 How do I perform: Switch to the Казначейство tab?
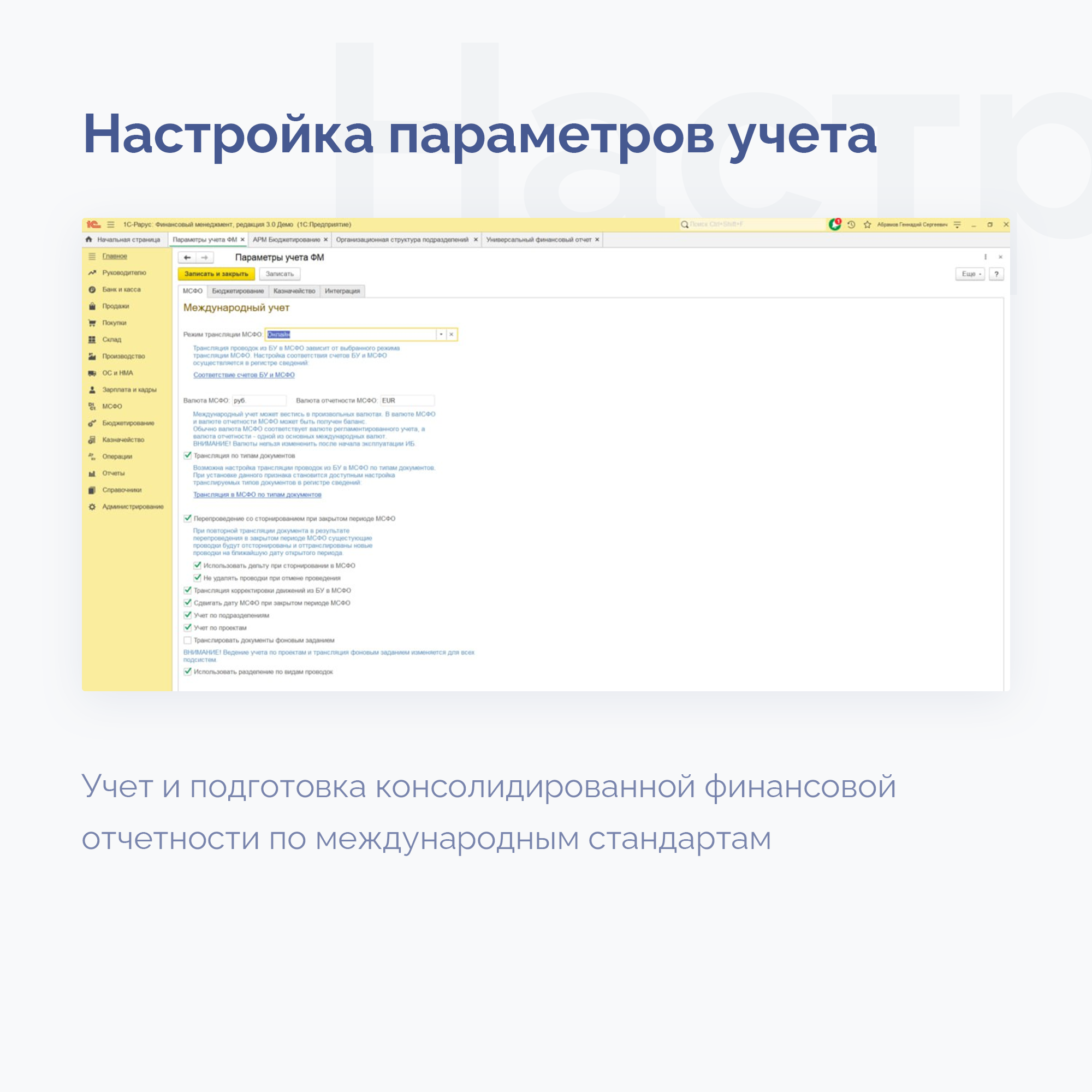[x=294, y=291]
